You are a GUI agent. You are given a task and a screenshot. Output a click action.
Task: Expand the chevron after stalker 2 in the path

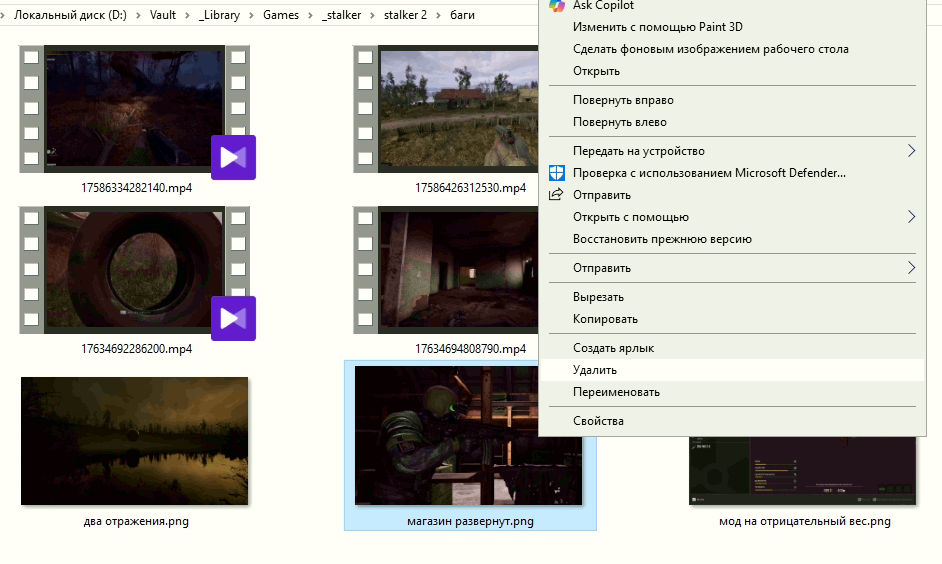pos(439,15)
